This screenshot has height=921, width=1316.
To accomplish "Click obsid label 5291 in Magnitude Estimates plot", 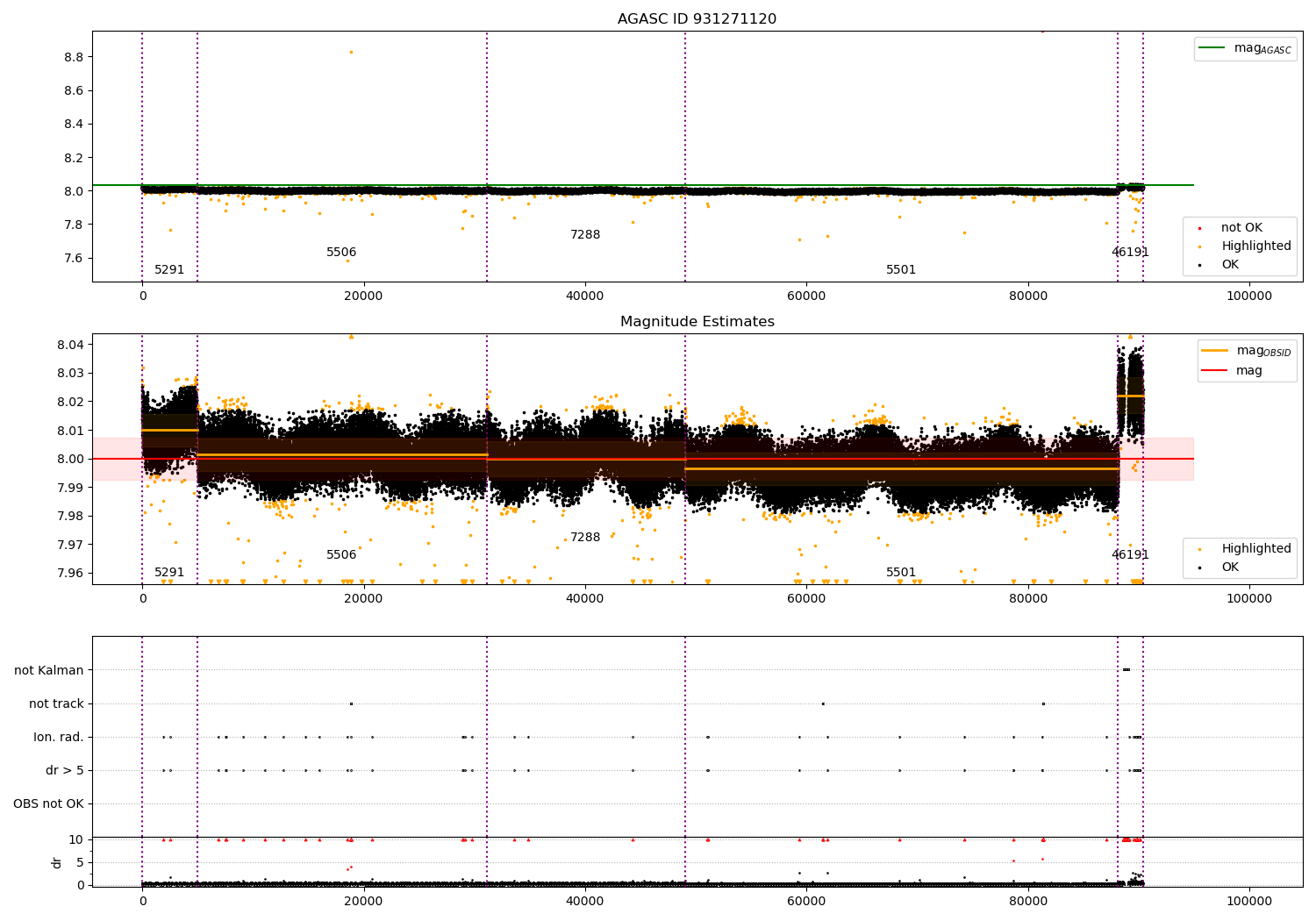I will pyautogui.click(x=169, y=573).
